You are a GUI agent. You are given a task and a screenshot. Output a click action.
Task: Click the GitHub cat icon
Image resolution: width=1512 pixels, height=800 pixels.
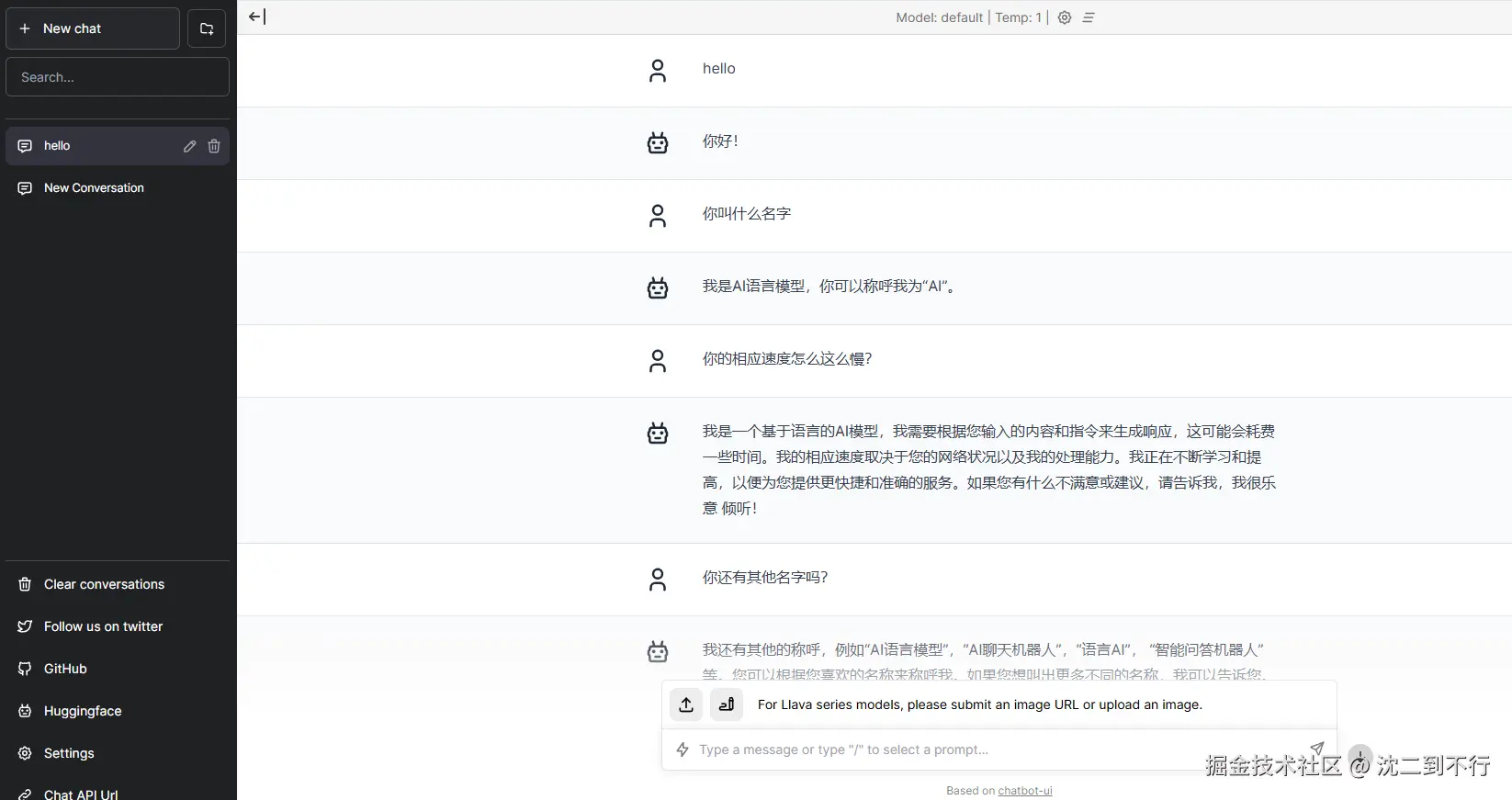tap(25, 669)
